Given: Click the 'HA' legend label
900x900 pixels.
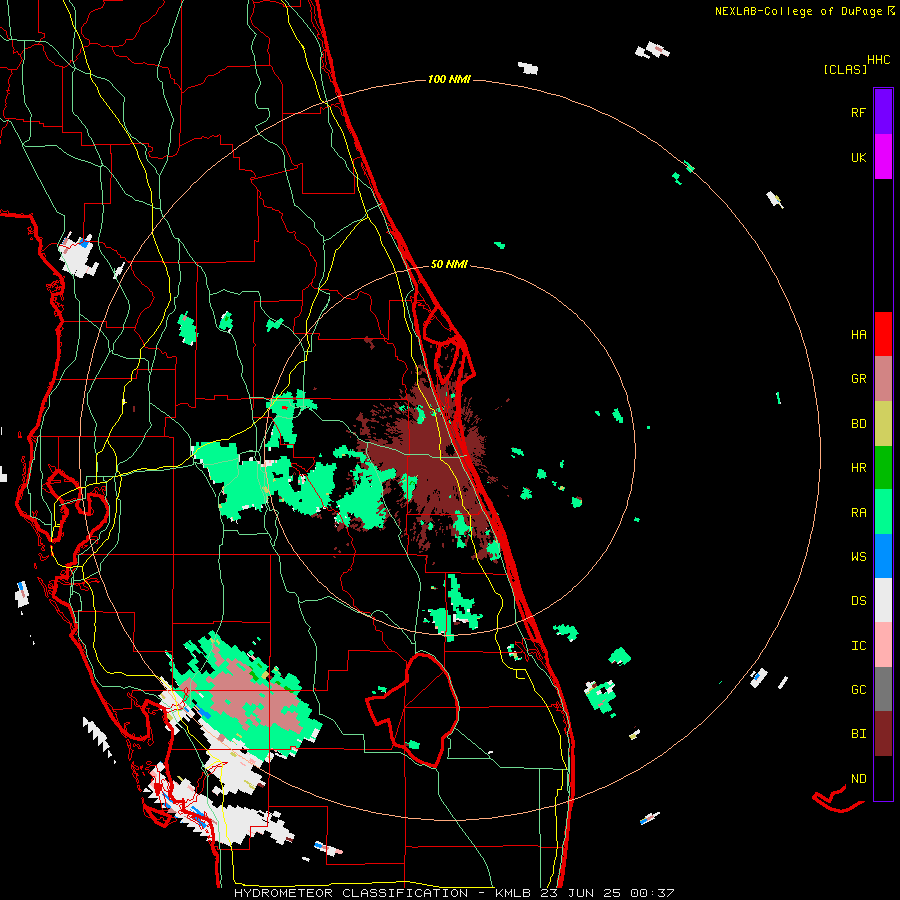Looking at the screenshot, I should [x=858, y=335].
